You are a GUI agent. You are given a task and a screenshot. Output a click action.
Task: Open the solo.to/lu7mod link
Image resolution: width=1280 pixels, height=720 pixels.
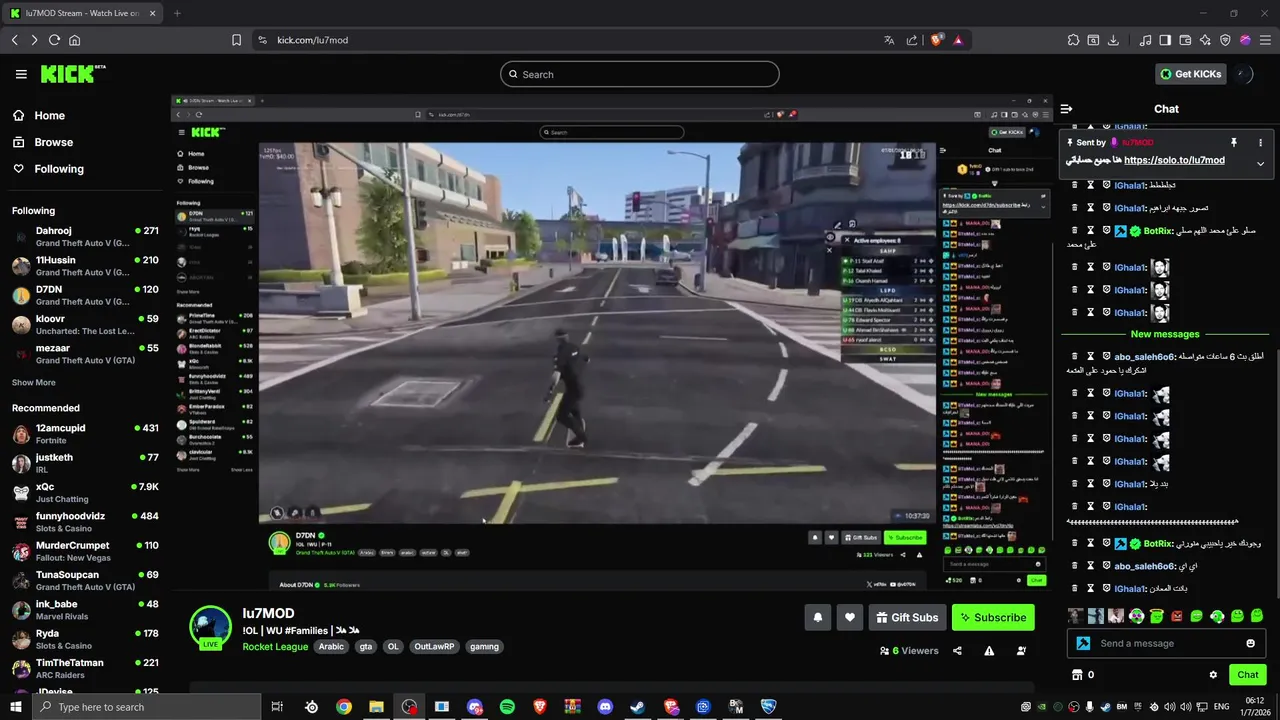(x=1174, y=160)
